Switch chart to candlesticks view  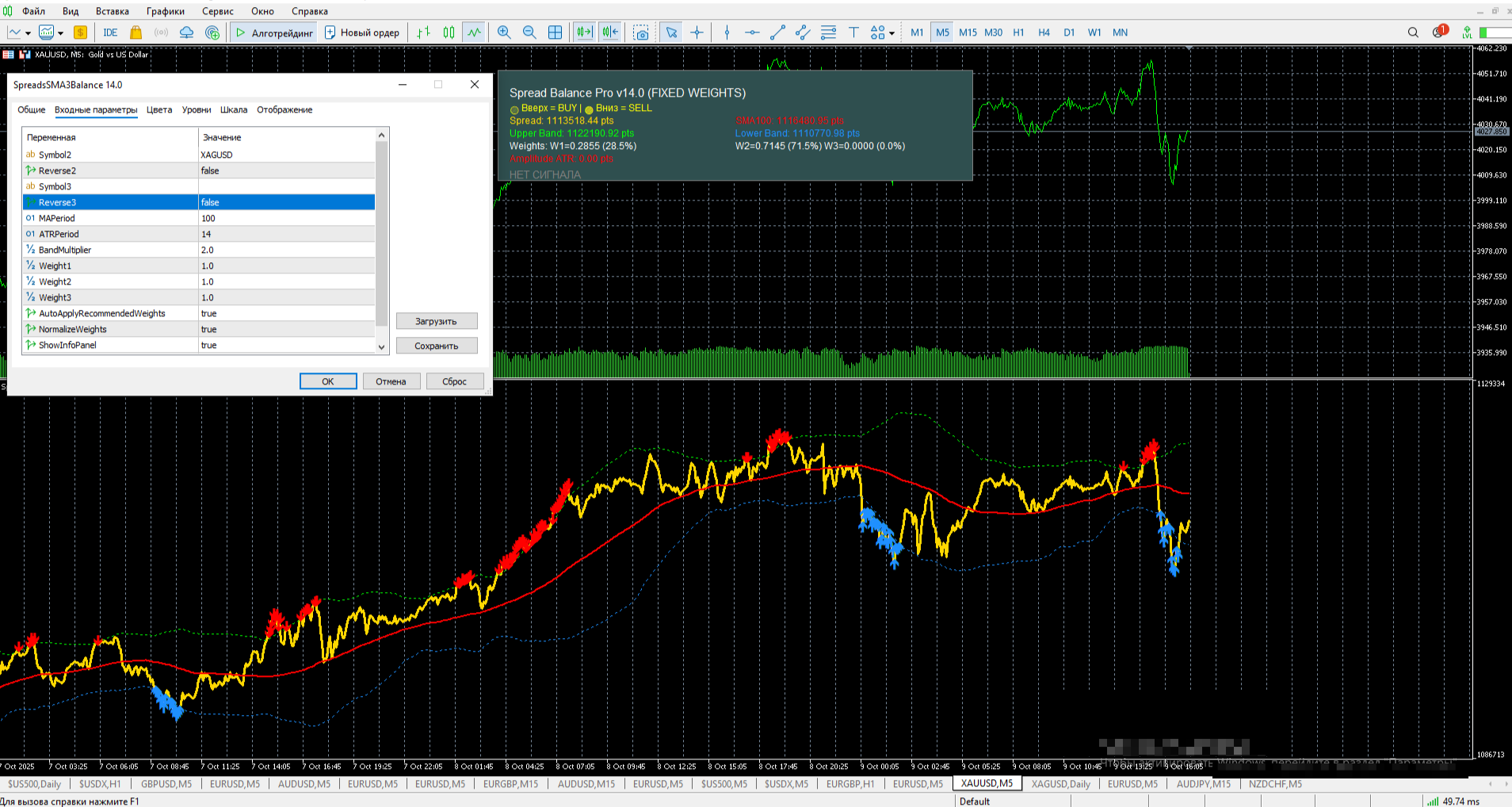[x=449, y=33]
